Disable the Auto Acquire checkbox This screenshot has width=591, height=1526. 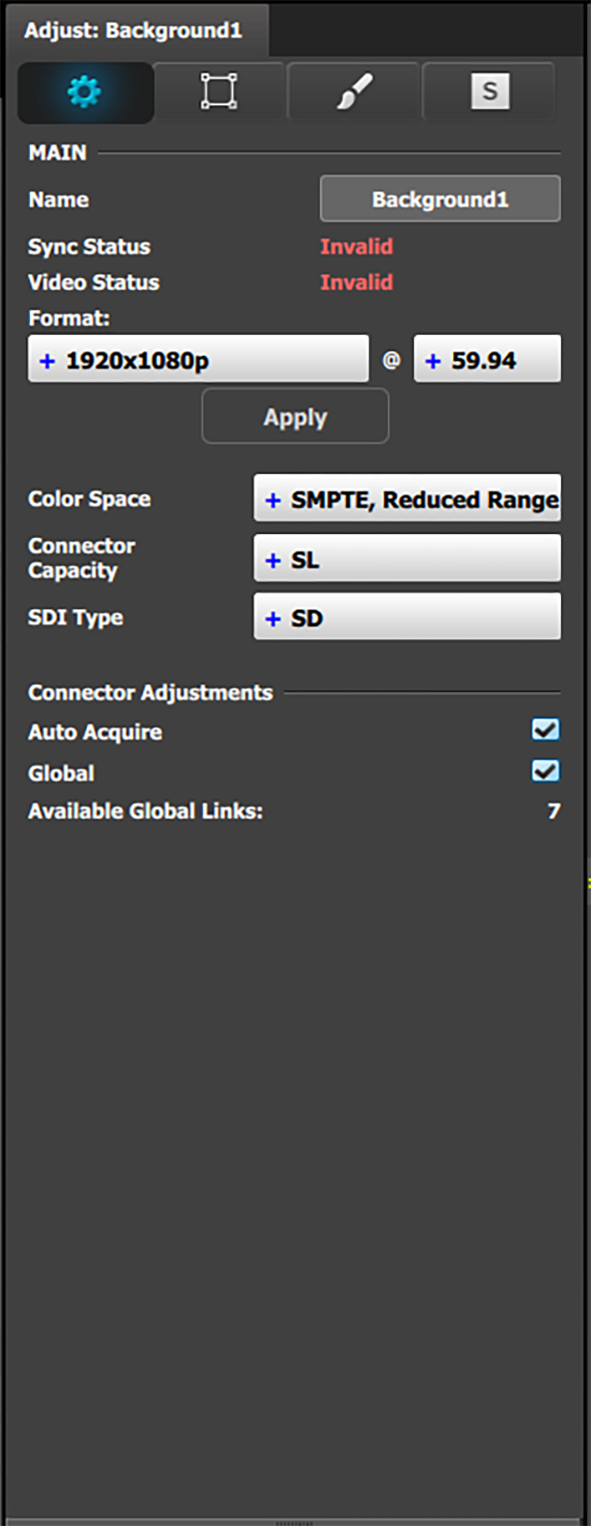546,730
